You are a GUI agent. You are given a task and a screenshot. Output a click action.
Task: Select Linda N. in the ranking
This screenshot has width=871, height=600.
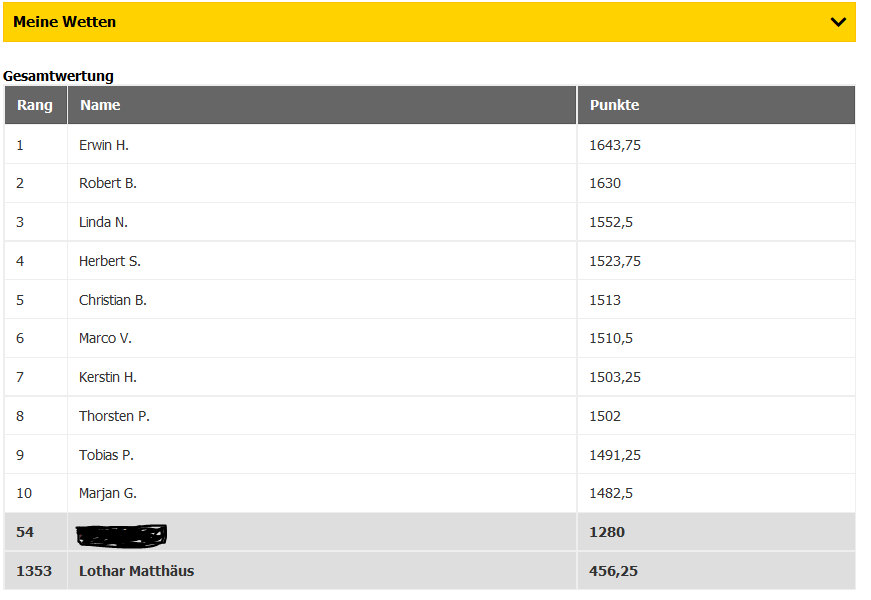click(x=103, y=222)
